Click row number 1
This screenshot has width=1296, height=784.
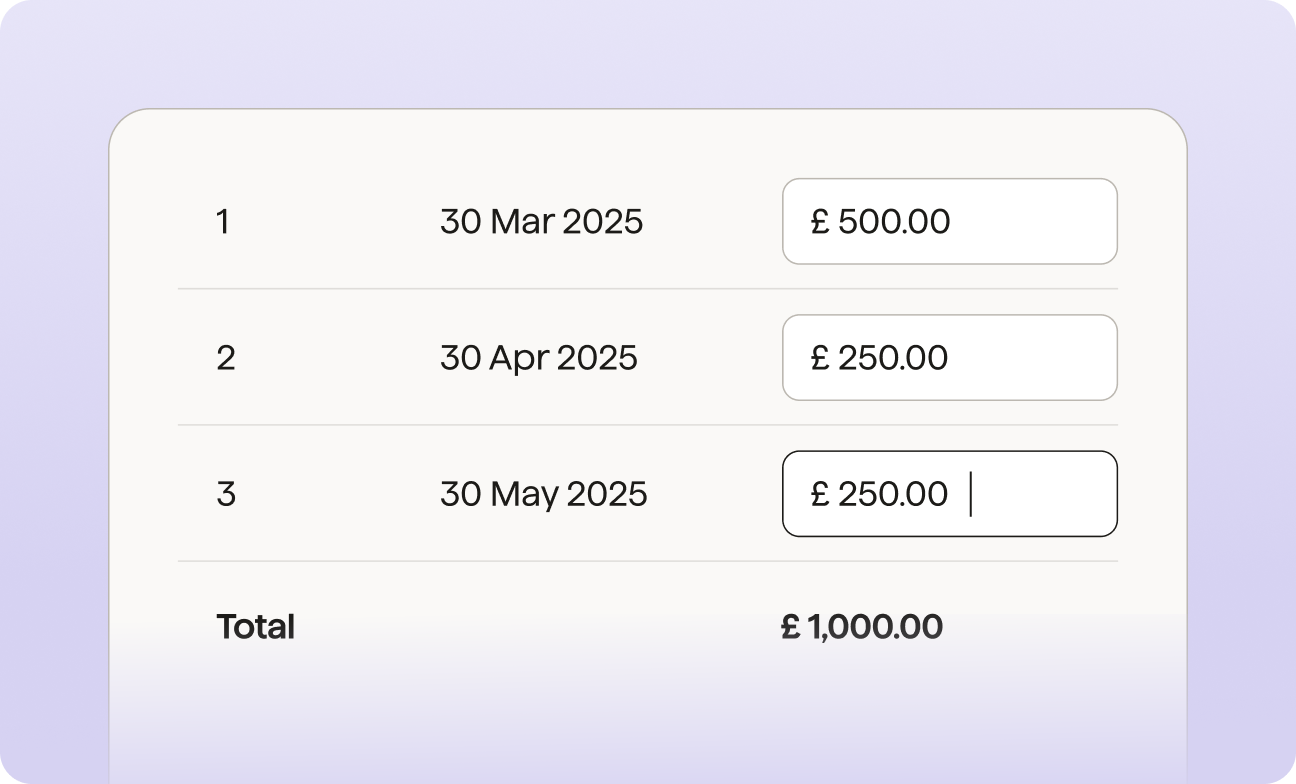click(223, 222)
